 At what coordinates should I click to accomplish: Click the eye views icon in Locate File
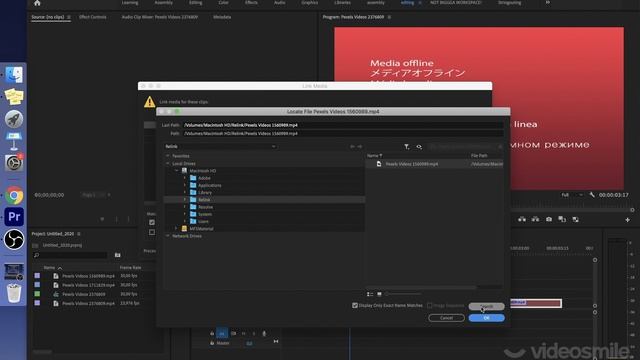(419, 147)
